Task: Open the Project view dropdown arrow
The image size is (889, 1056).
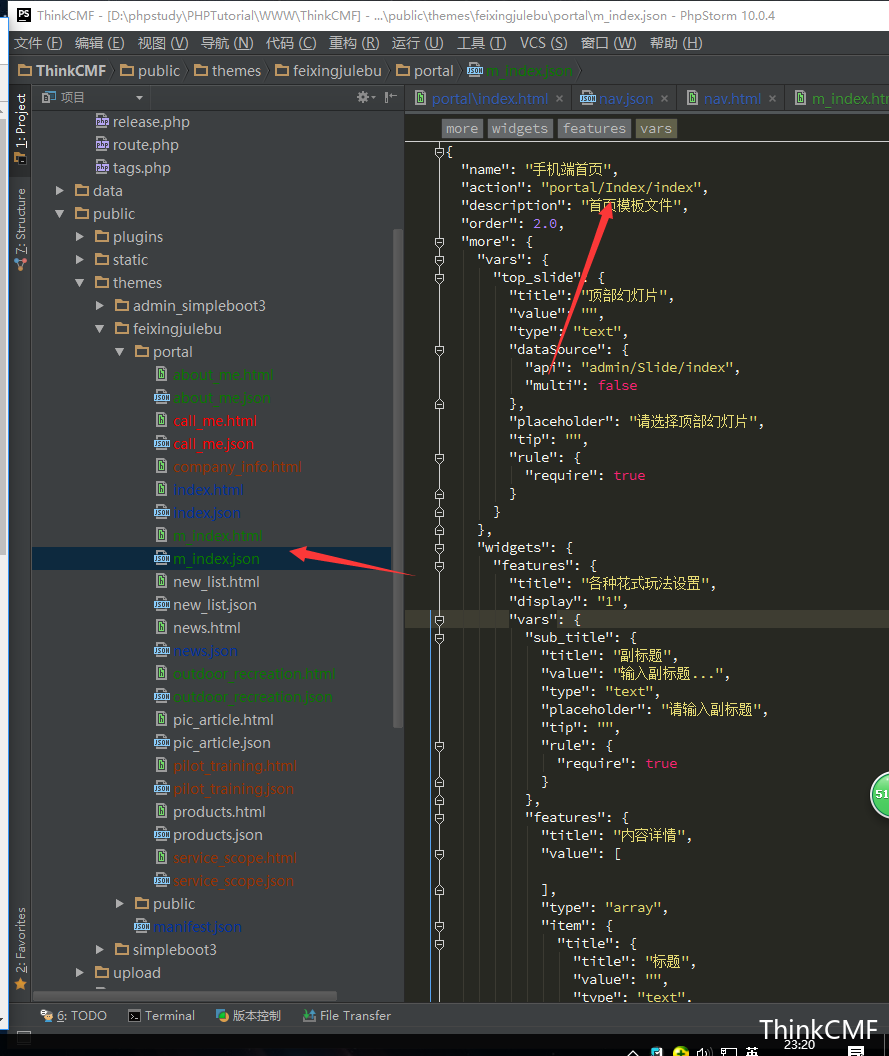Action: (x=139, y=98)
